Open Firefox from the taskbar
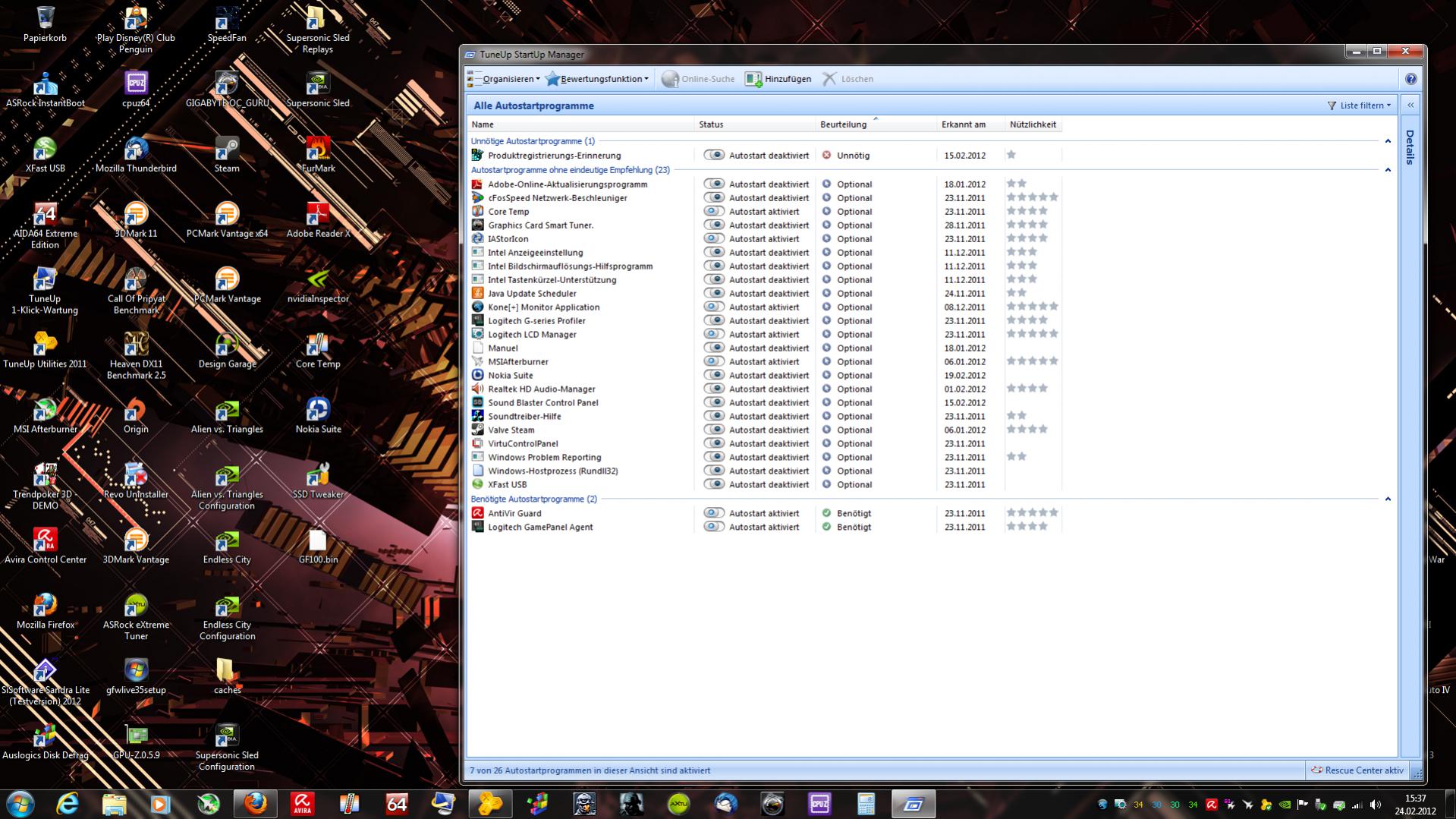This screenshot has height=819, width=1456. point(255,804)
